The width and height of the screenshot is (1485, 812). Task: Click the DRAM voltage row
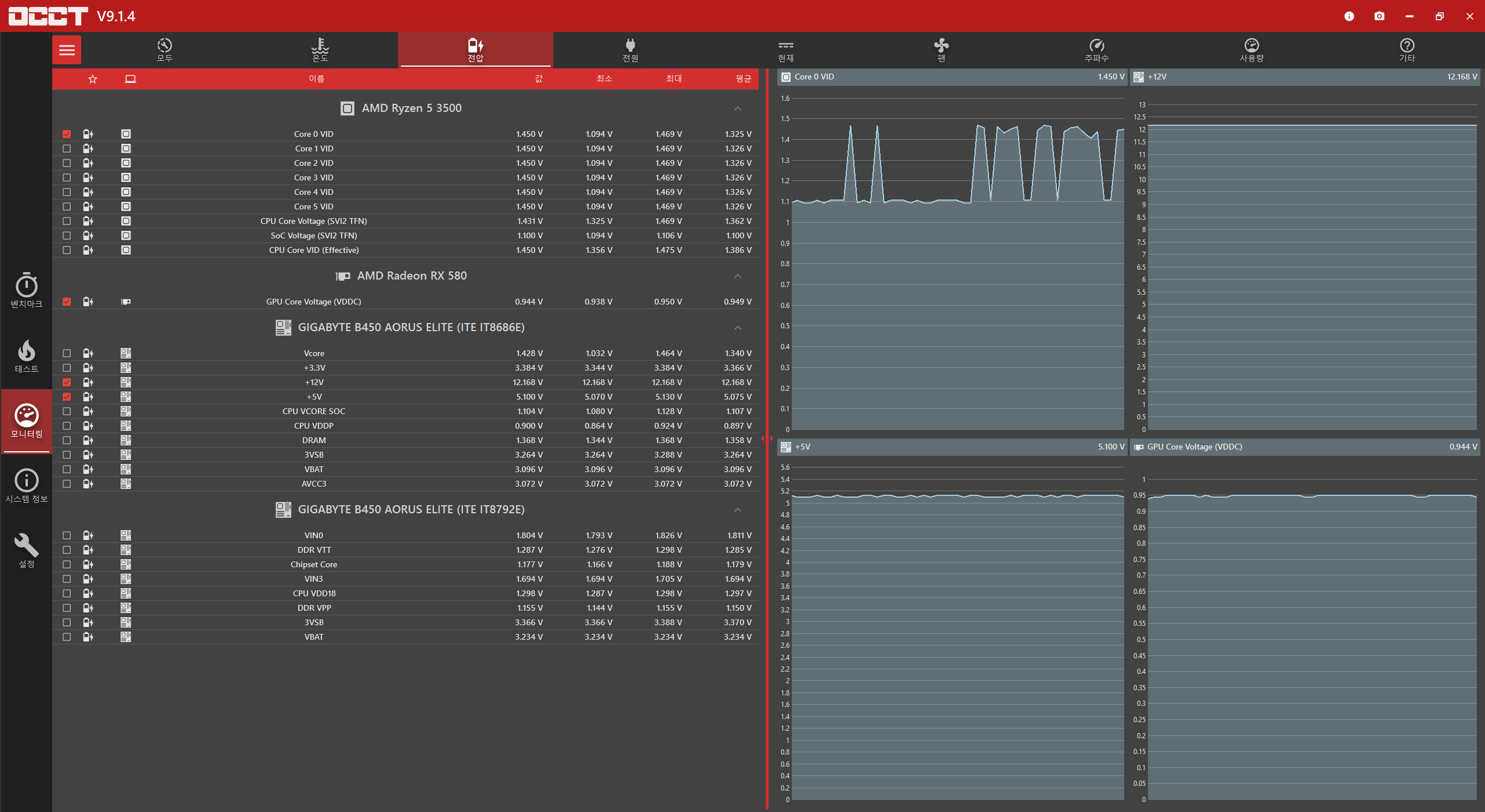point(314,440)
